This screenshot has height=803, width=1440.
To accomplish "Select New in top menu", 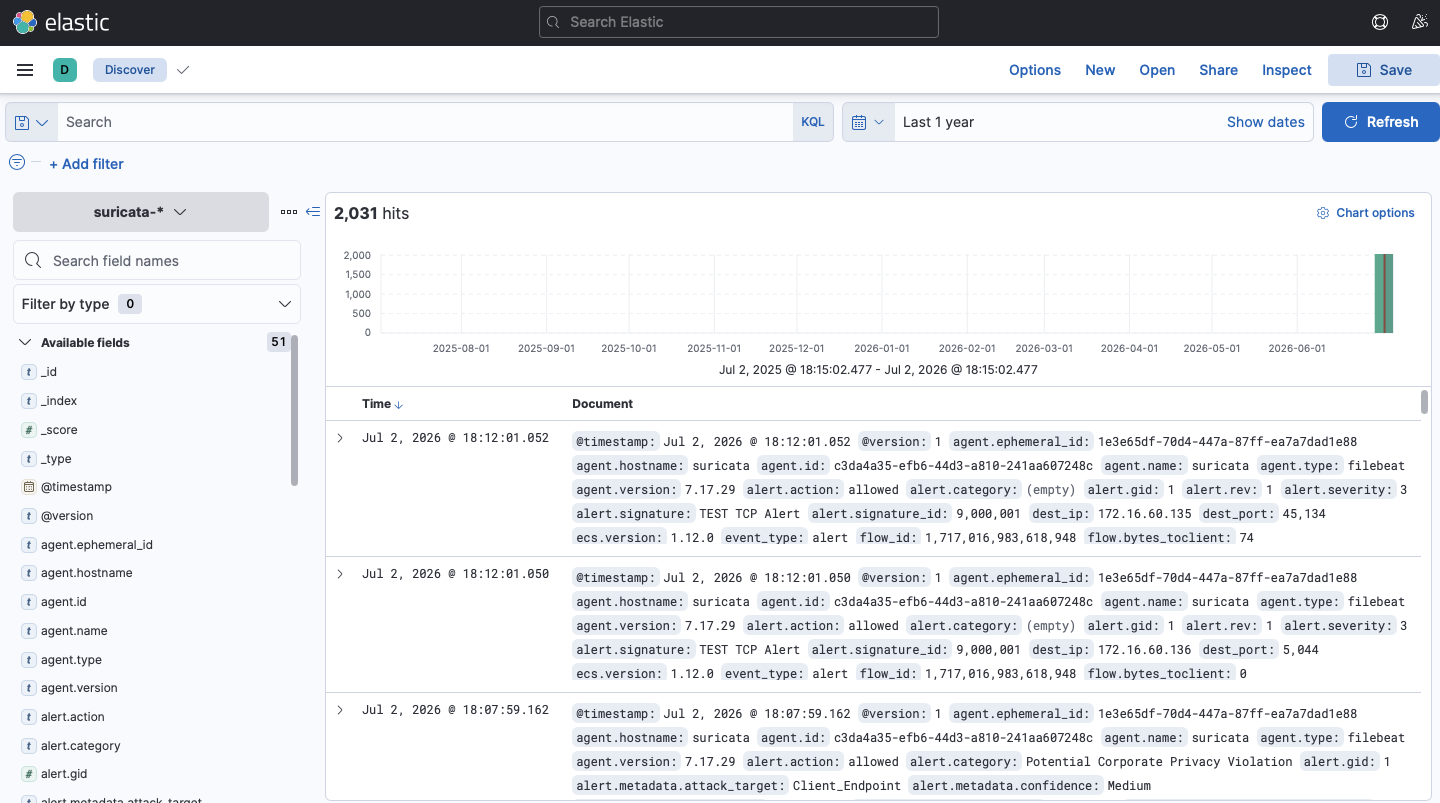I will (x=1100, y=70).
